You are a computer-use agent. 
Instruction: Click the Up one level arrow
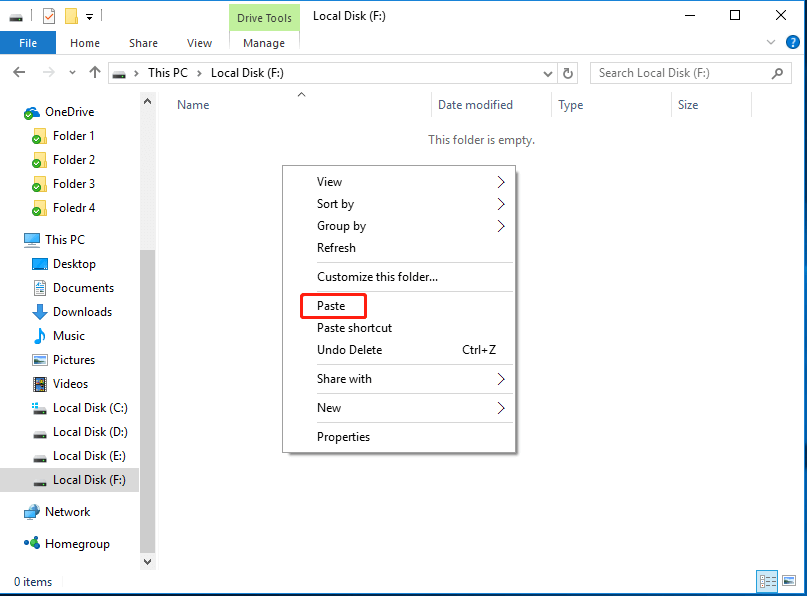[95, 73]
